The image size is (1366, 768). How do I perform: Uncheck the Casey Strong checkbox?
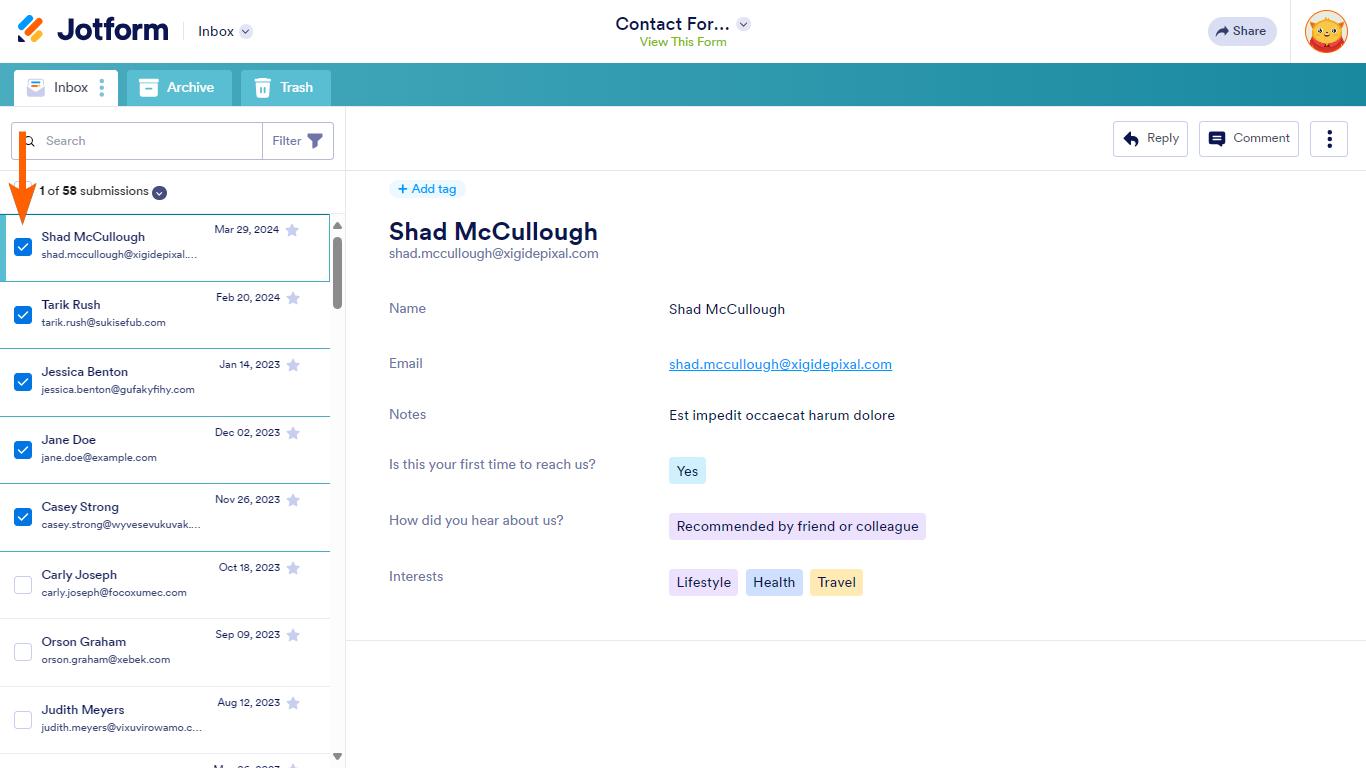(x=23, y=517)
